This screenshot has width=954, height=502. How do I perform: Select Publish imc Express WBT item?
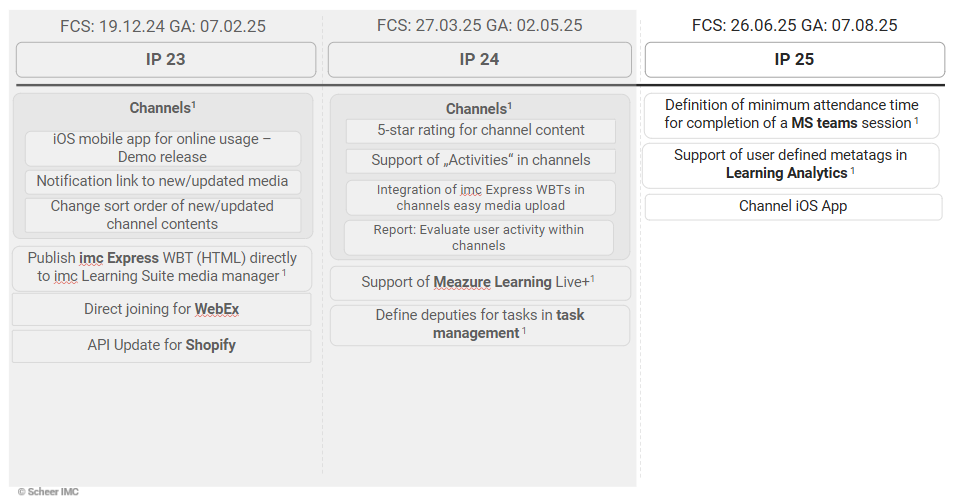[x=162, y=267]
